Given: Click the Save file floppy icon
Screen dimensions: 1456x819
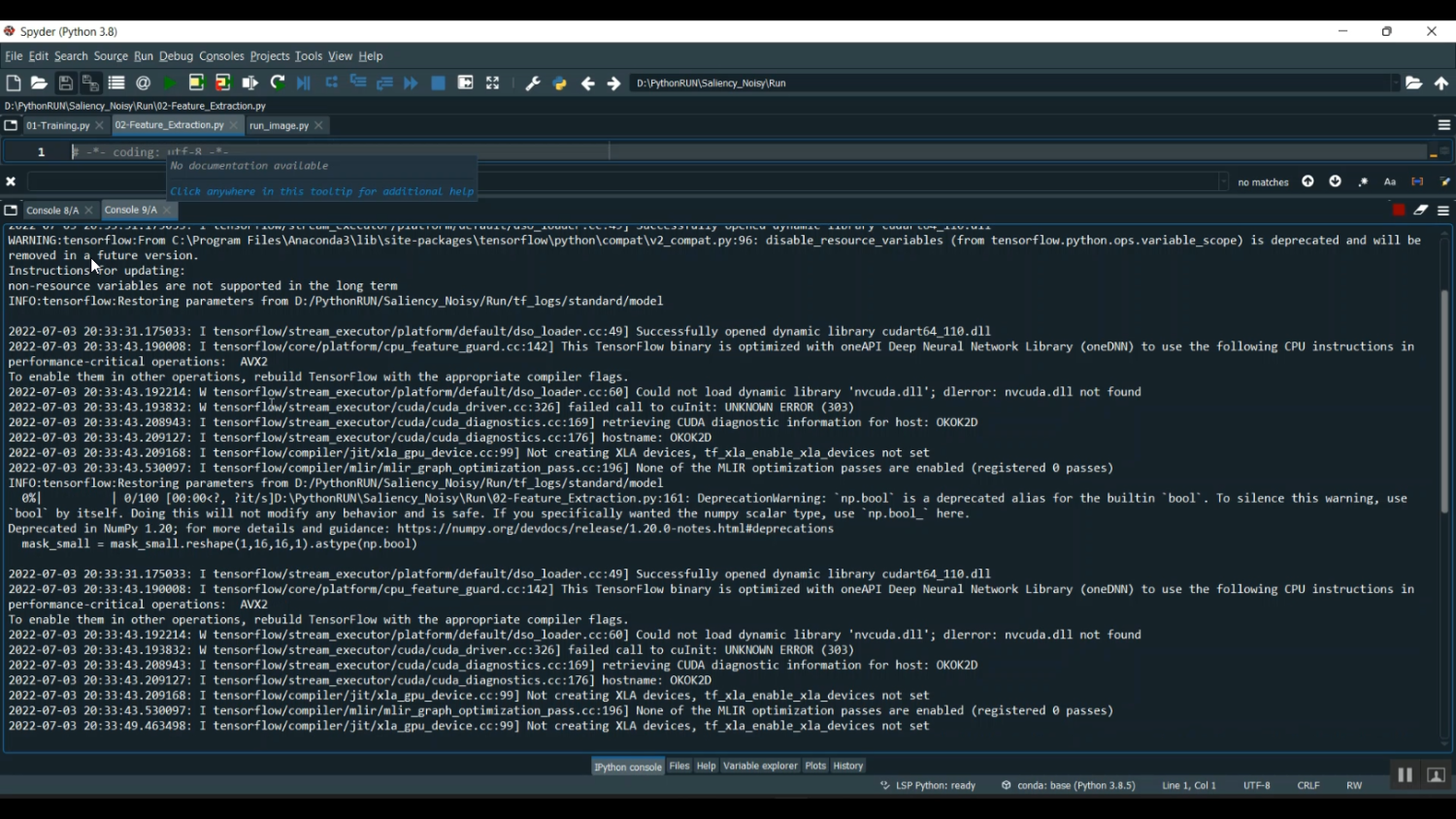Looking at the screenshot, I should (x=65, y=83).
